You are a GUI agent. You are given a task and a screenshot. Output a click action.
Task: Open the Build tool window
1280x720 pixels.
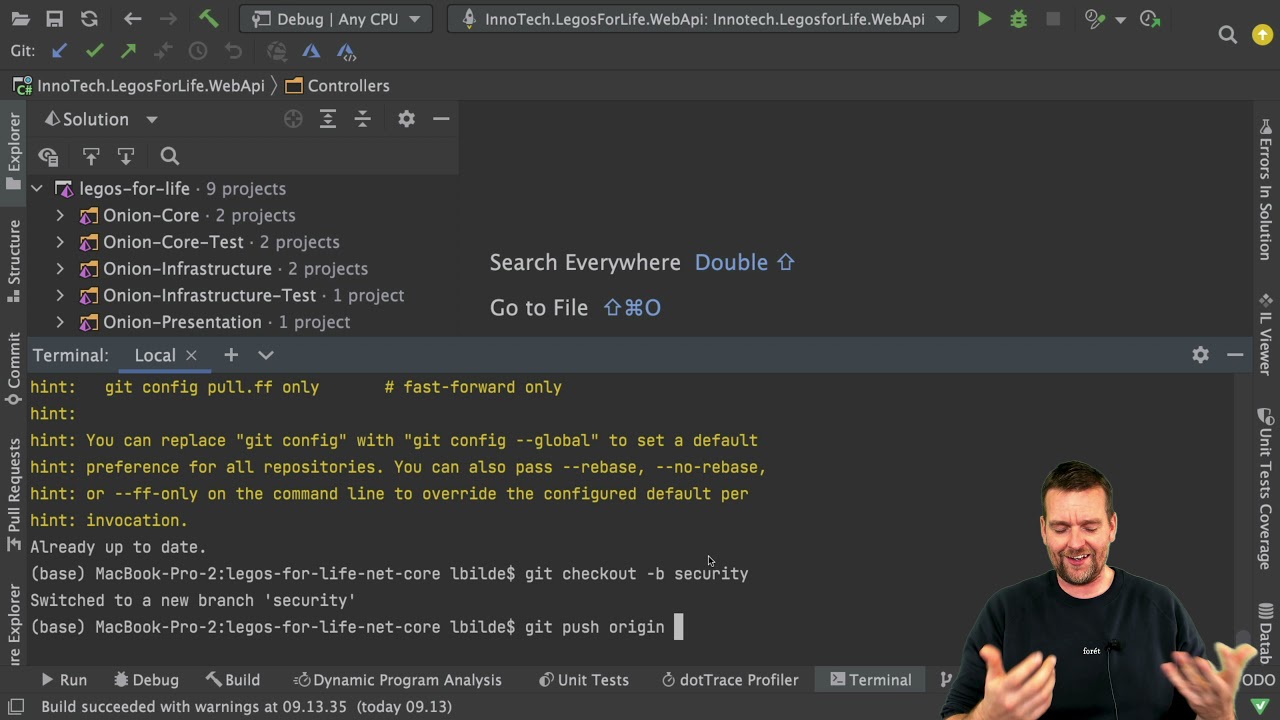(233, 680)
